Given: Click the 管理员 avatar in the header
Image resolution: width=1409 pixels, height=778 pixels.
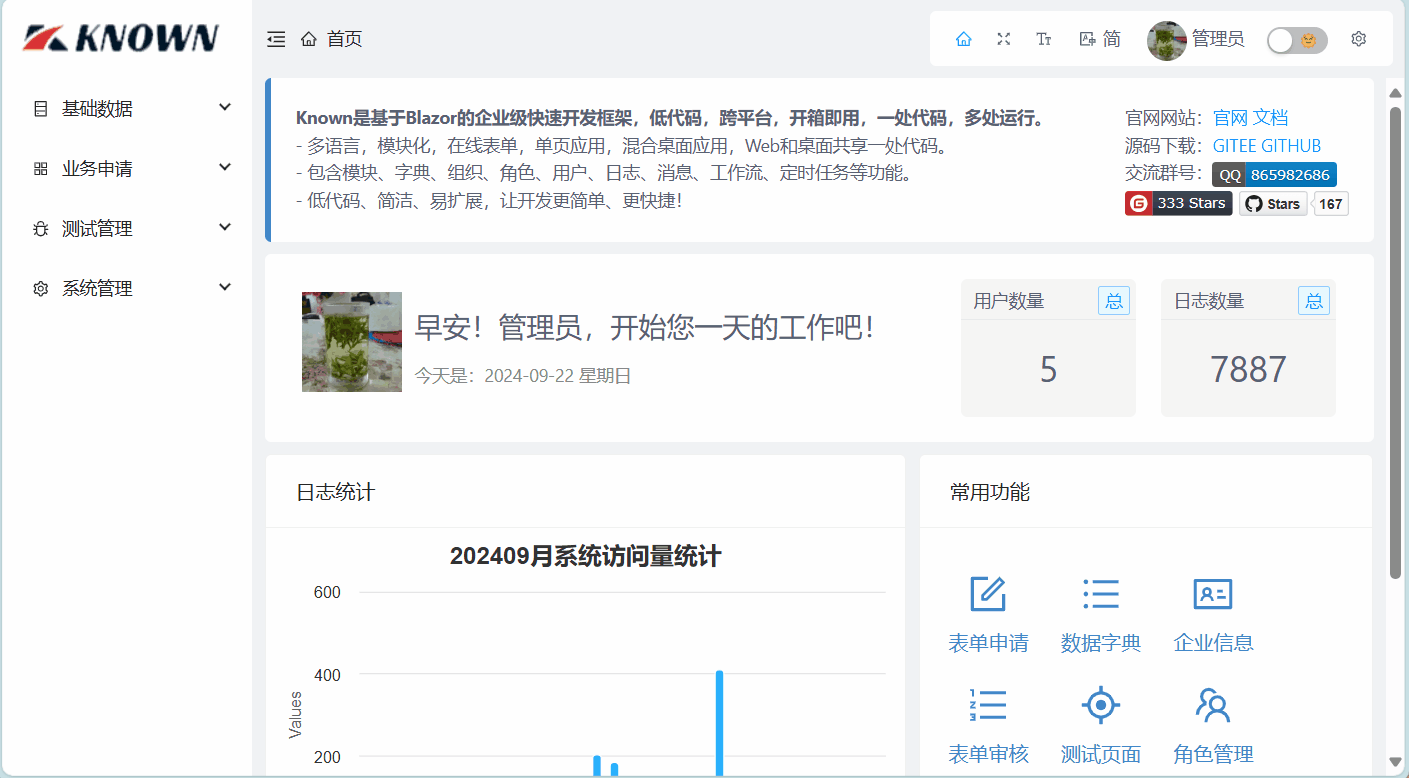Looking at the screenshot, I should point(1166,40).
